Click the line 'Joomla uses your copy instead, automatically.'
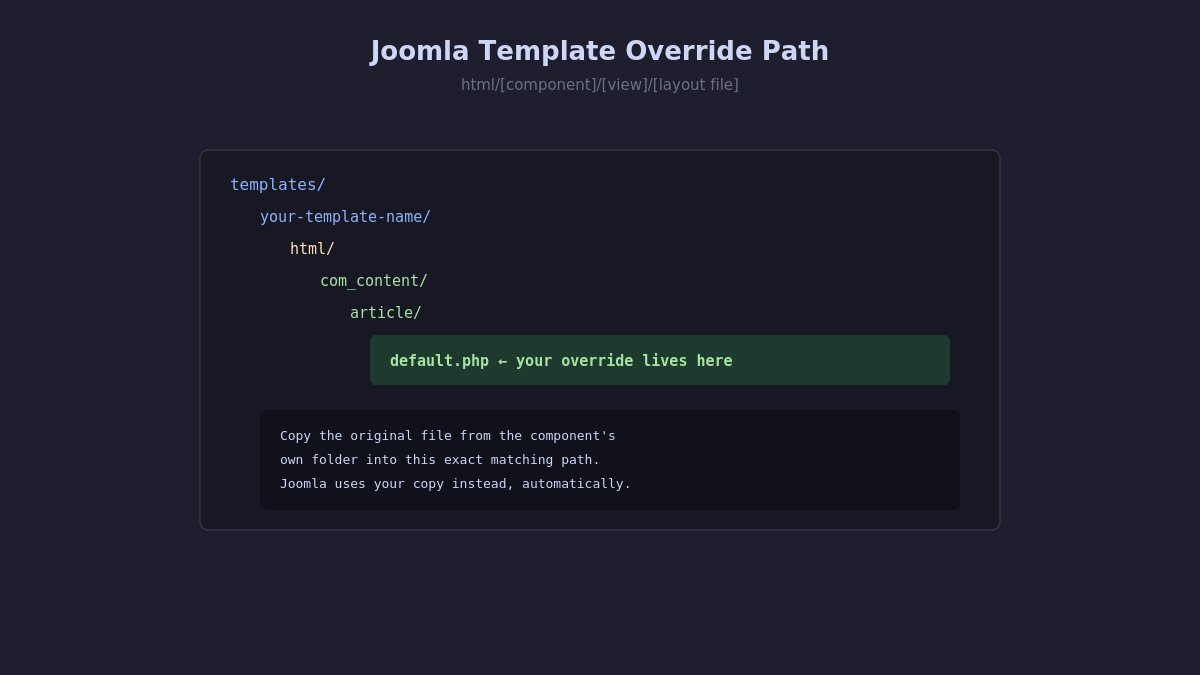 coord(456,483)
